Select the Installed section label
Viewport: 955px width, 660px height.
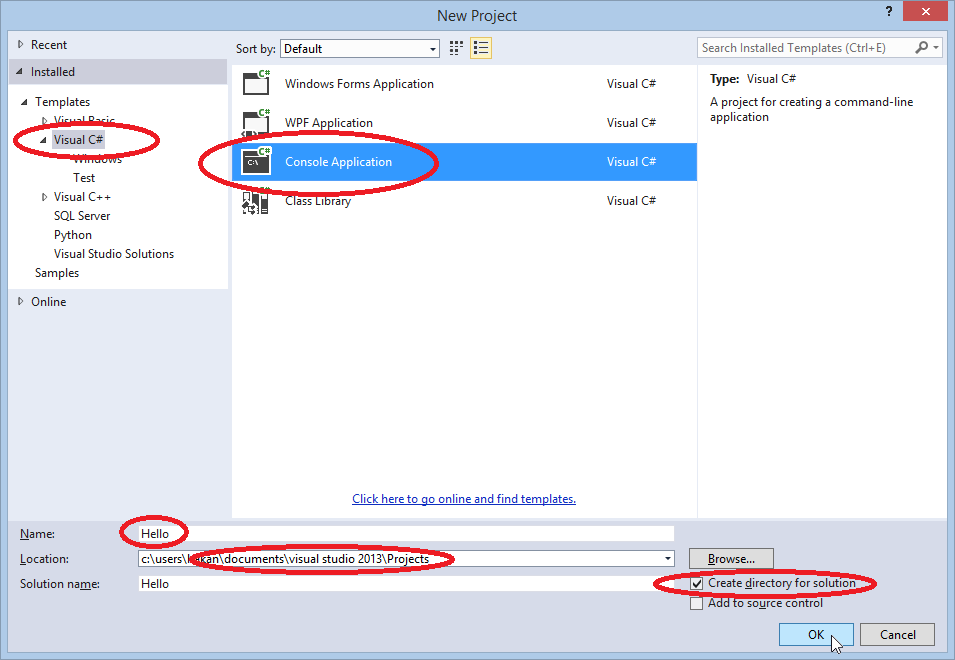[x=53, y=72]
